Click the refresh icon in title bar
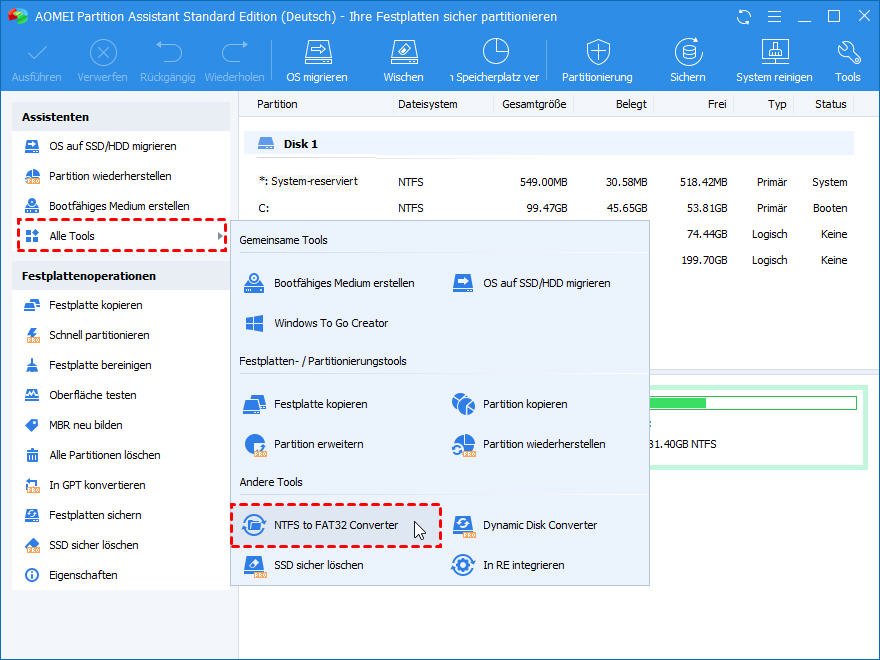This screenshot has width=880, height=660. pyautogui.click(x=744, y=17)
